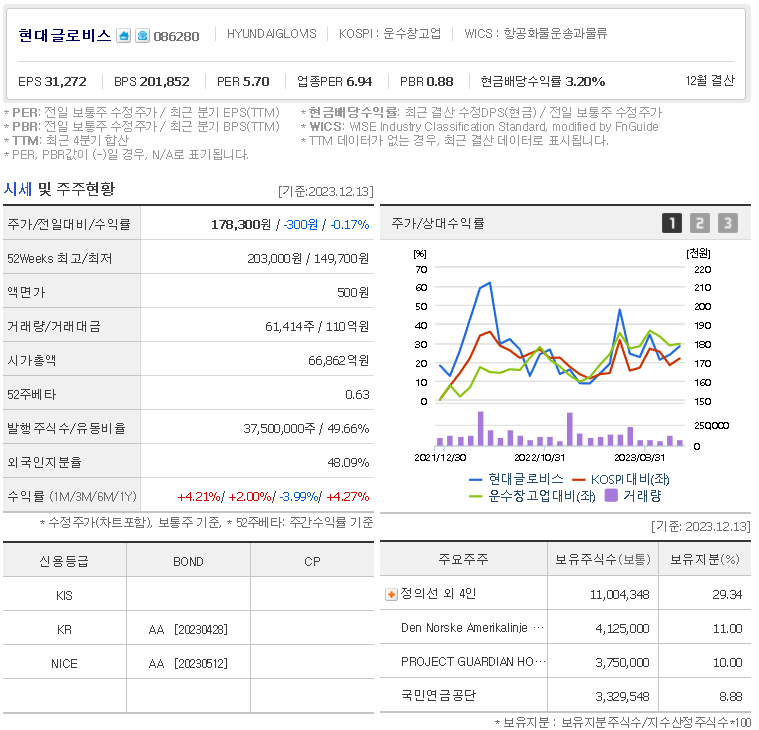Click the phone icon beside stock code 086280
The image size is (759, 730).
pyautogui.click(x=142, y=36)
